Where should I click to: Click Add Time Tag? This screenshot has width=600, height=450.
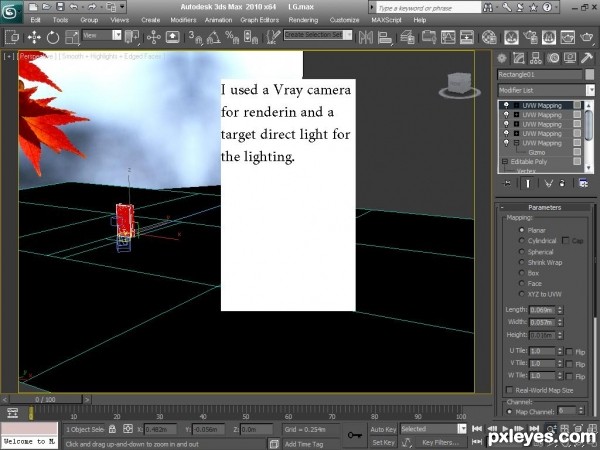coord(304,444)
